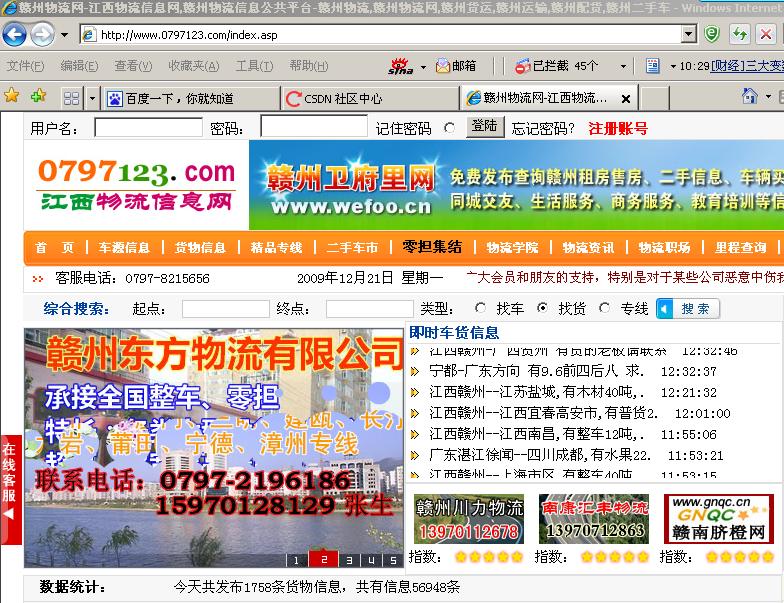Select the 专线 radio button
Viewport: 784px width, 603px height.
[604, 308]
